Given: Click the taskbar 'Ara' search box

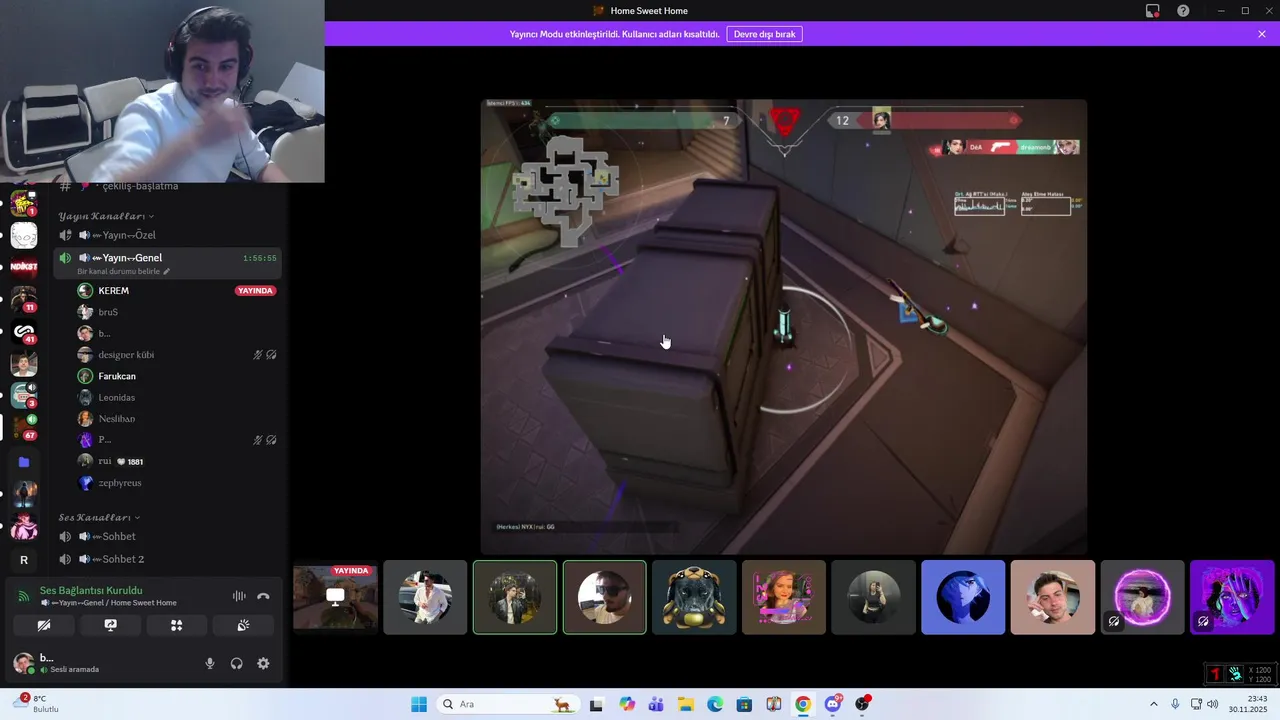Looking at the screenshot, I should [x=507, y=704].
